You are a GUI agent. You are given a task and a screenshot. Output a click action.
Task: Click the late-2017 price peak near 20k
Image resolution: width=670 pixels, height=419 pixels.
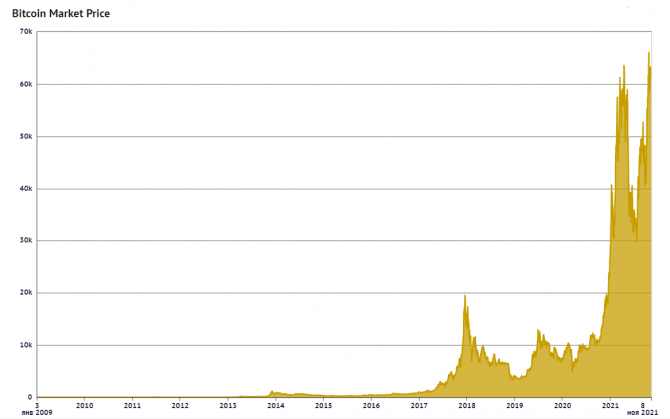coord(465,296)
